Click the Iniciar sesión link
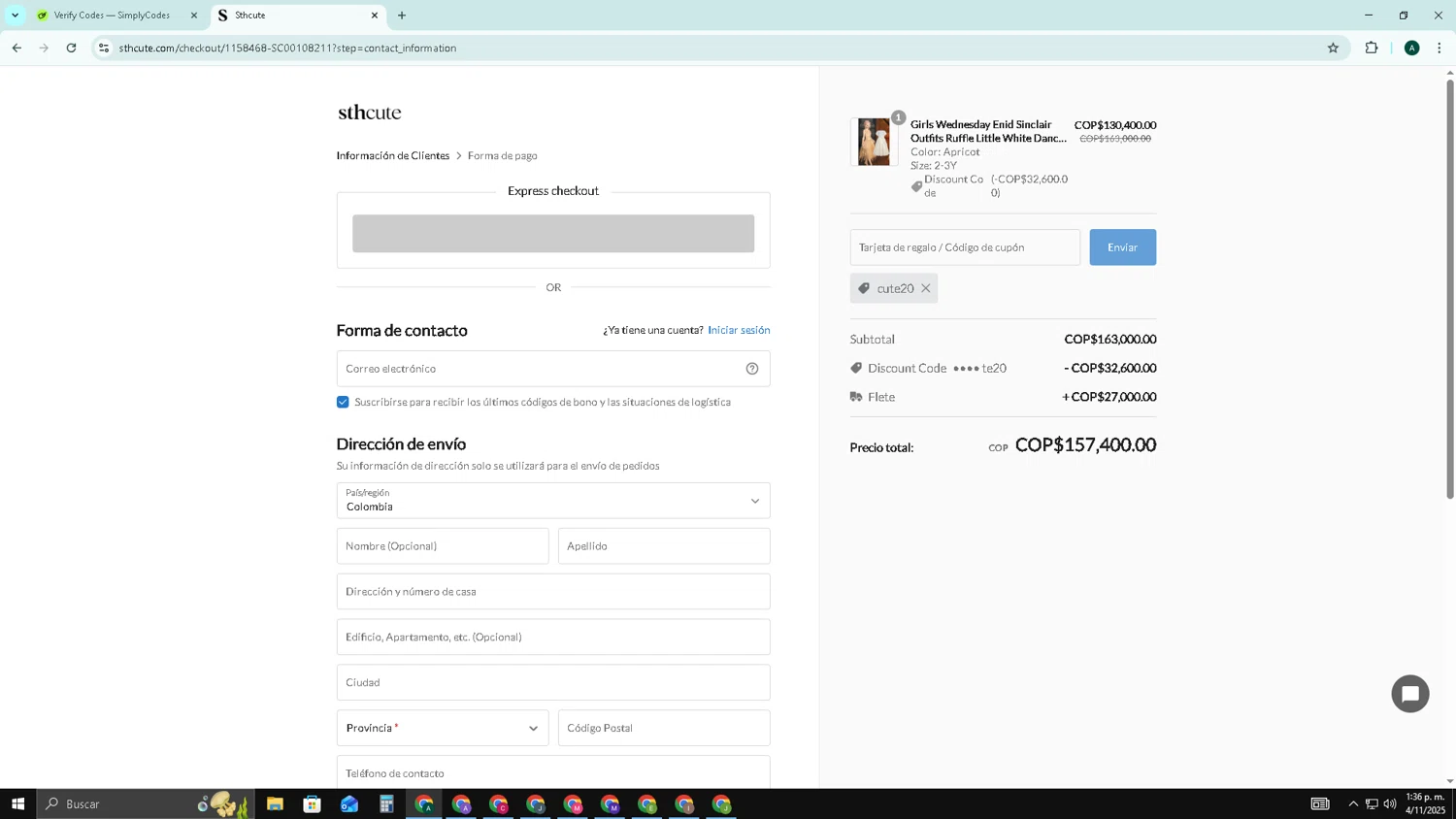1456x819 pixels. [739, 330]
